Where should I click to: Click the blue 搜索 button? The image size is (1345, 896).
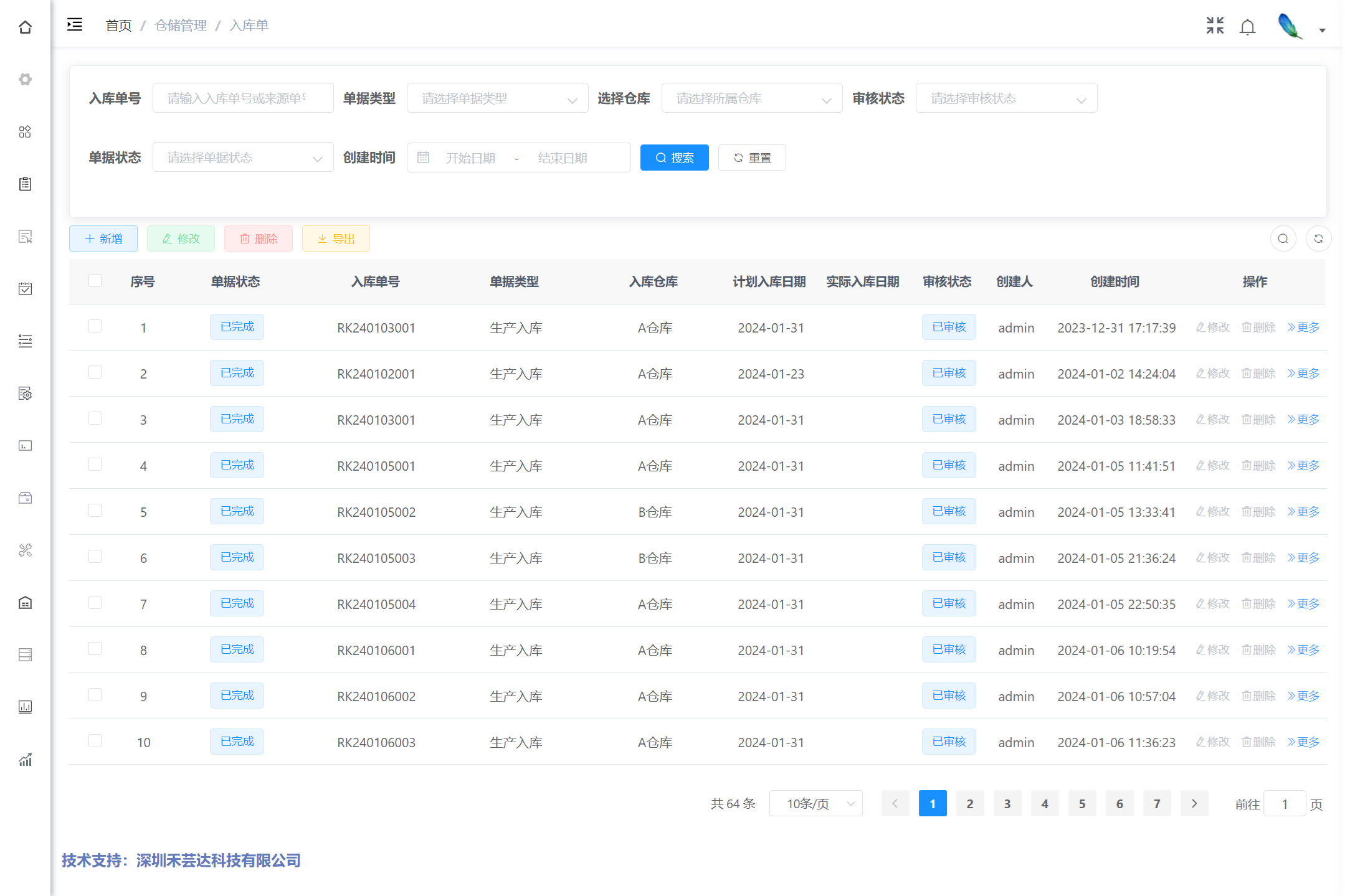pos(674,158)
